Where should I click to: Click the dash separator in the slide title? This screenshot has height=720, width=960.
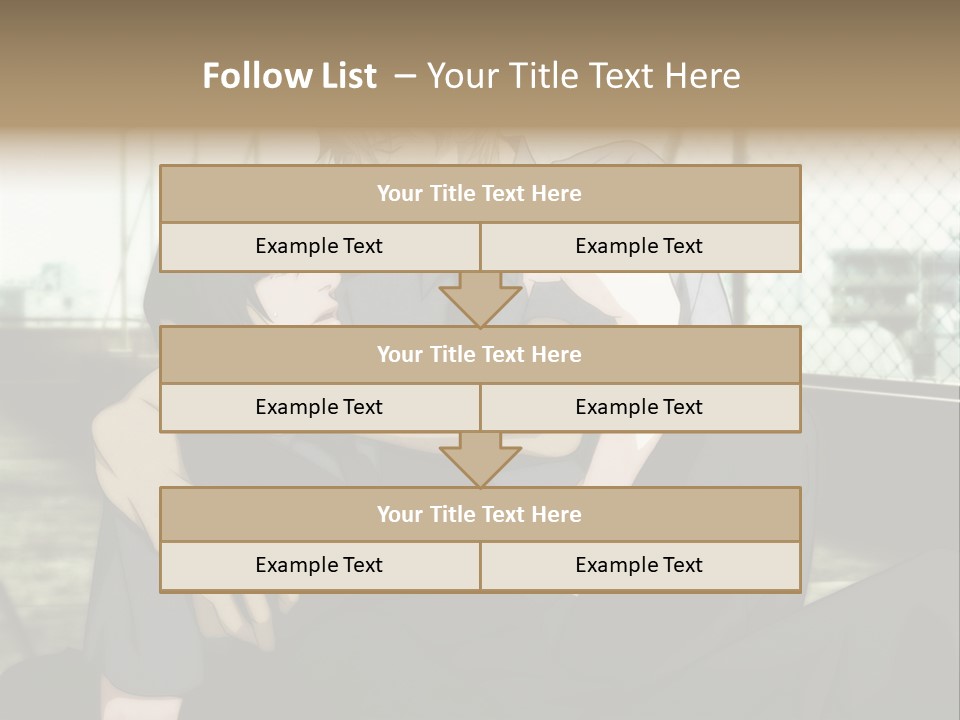click(405, 76)
